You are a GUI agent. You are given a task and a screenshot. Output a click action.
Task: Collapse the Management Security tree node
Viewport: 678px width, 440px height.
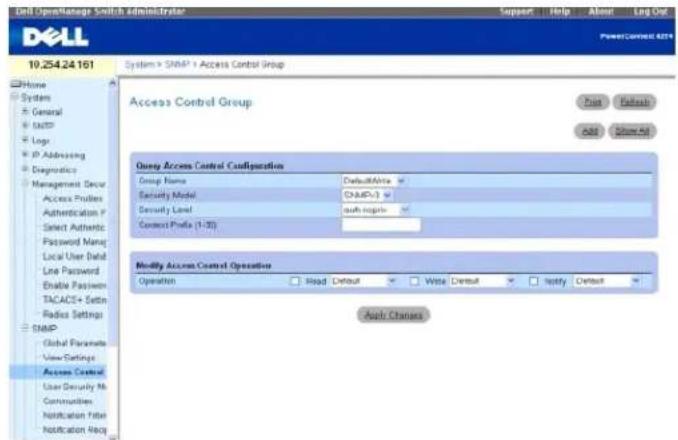[26, 184]
